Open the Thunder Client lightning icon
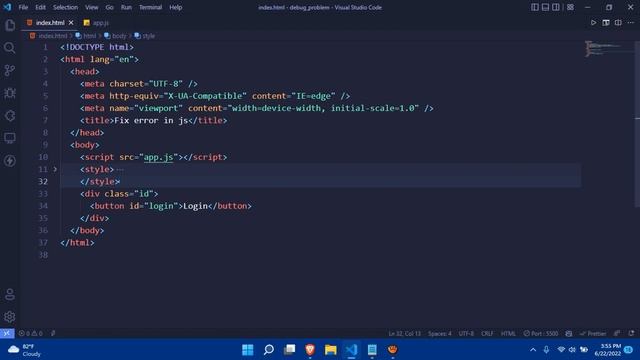 pyautogui.click(x=10, y=161)
